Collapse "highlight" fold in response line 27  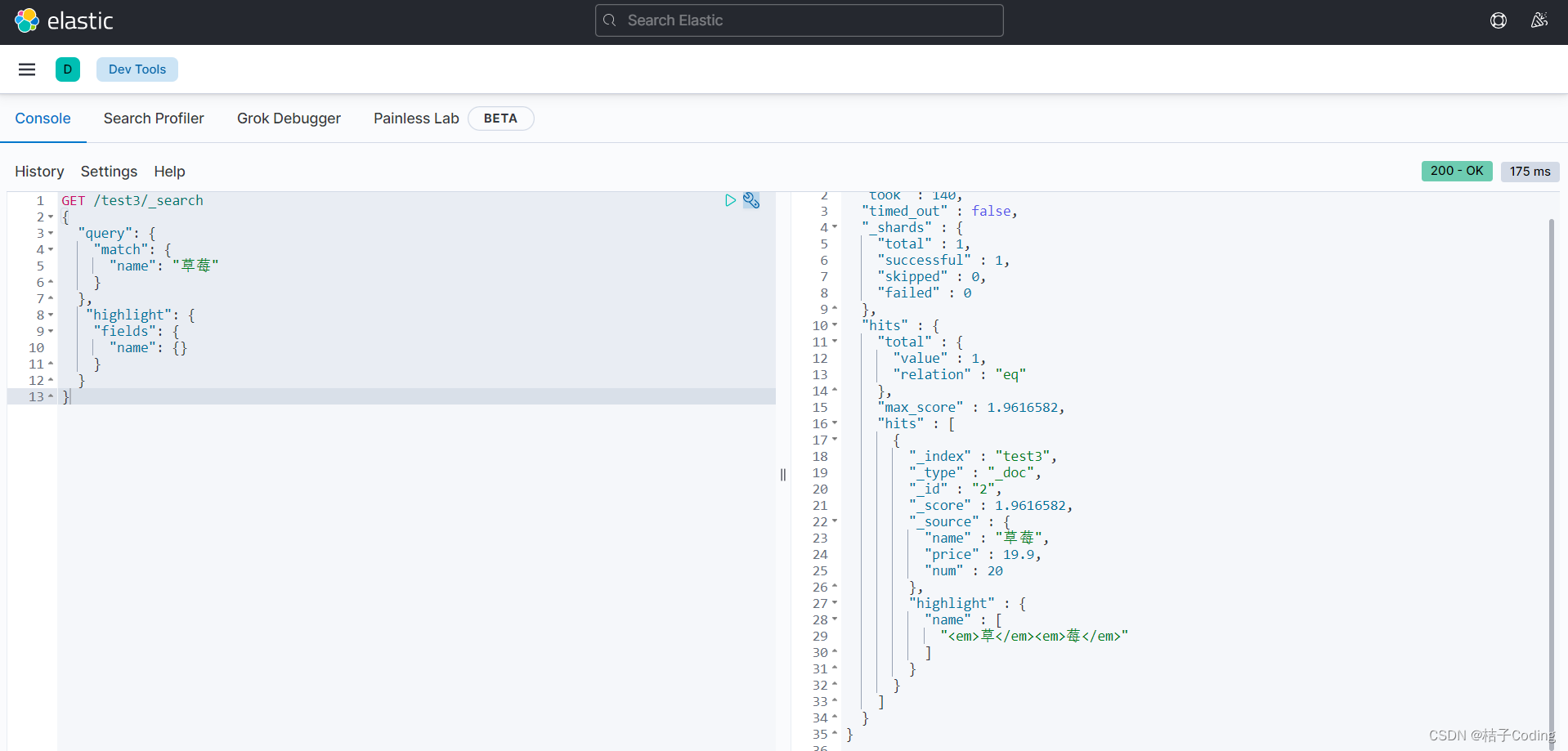(x=835, y=603)
